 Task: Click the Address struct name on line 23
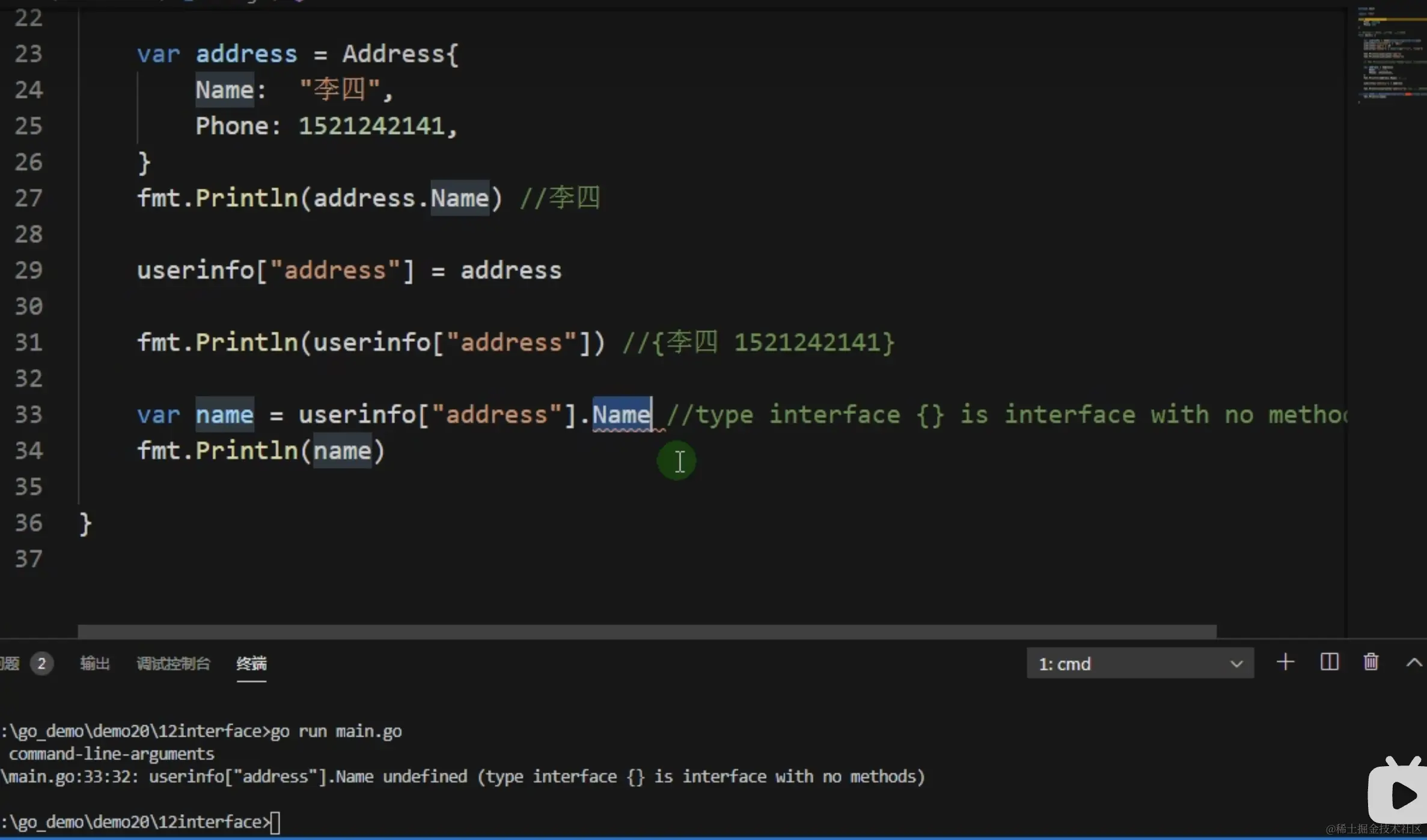click(x=393, y=54)
